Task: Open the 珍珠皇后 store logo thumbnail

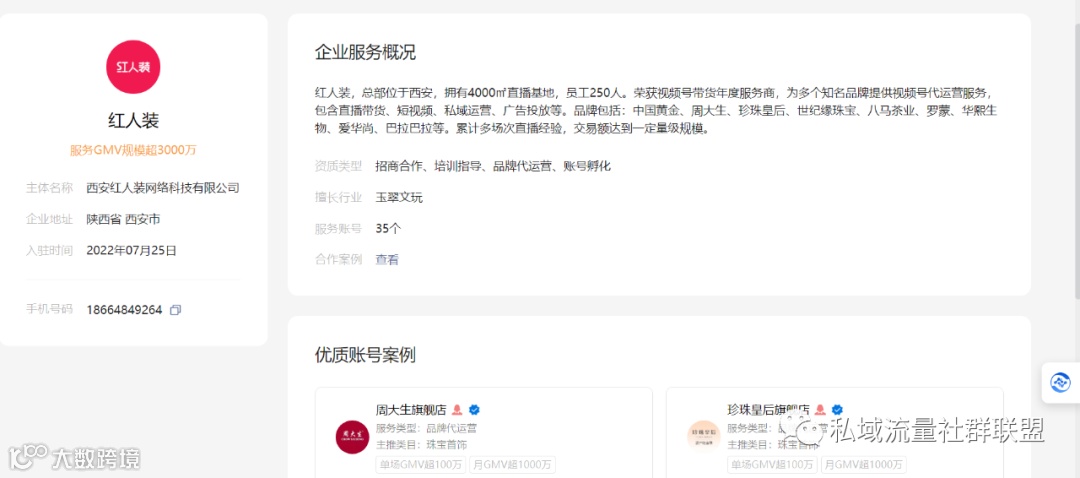Action: tap(703, 437)
